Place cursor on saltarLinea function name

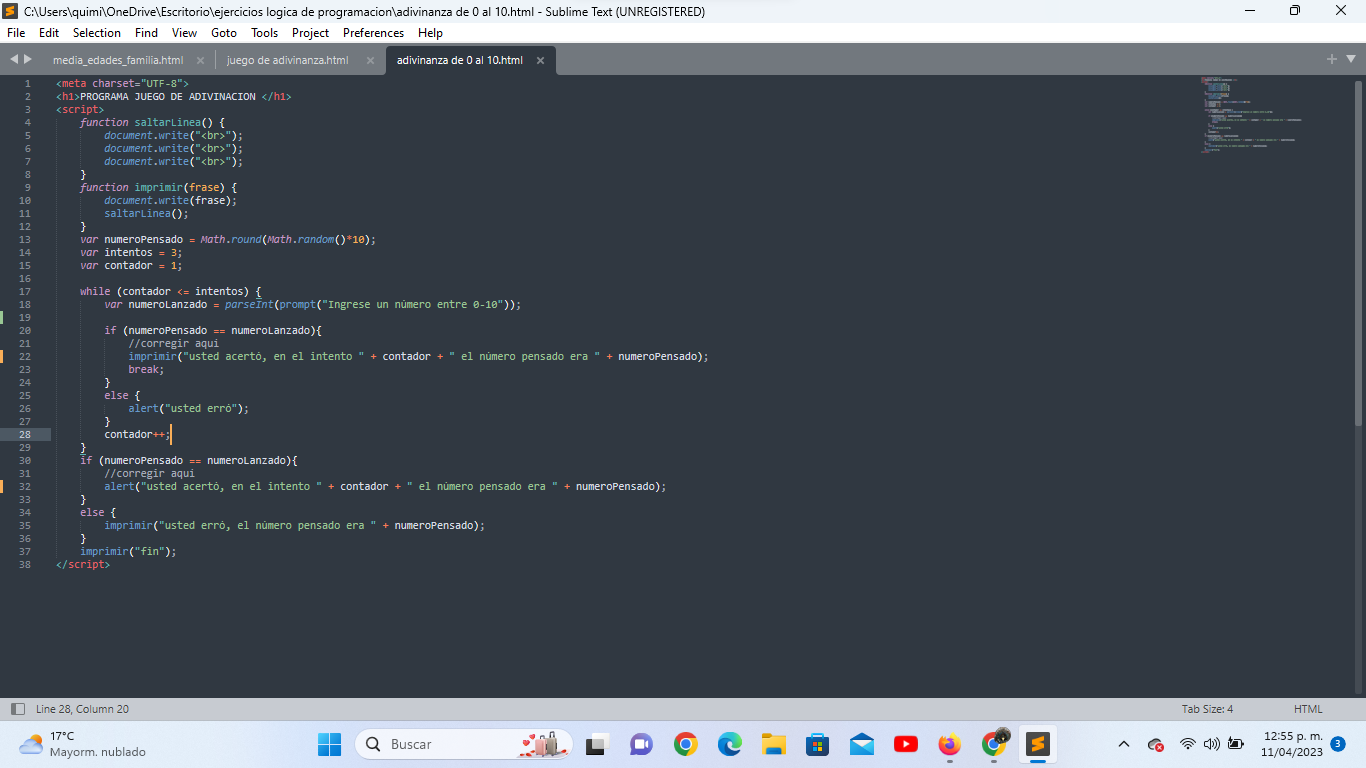click(168, 122)
